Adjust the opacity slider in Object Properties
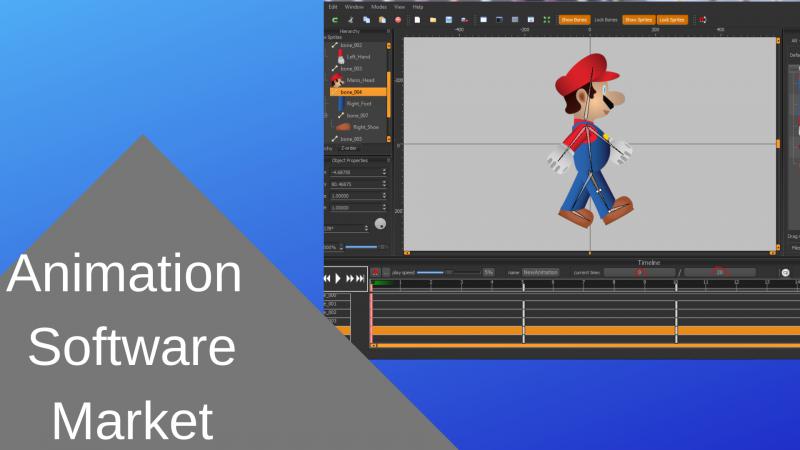Image resolution: width=800 pixels, height=450 pixels. (361, 247)
